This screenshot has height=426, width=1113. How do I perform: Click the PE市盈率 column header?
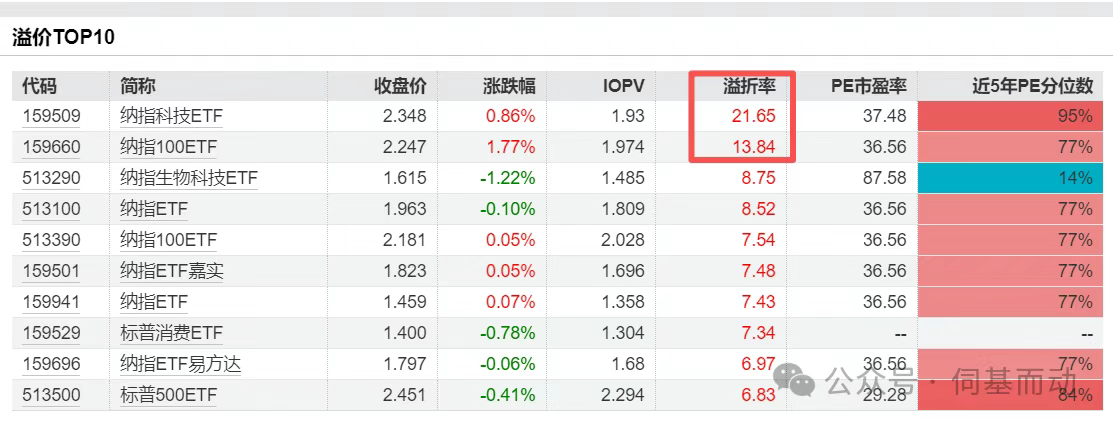tap(868, 86)
